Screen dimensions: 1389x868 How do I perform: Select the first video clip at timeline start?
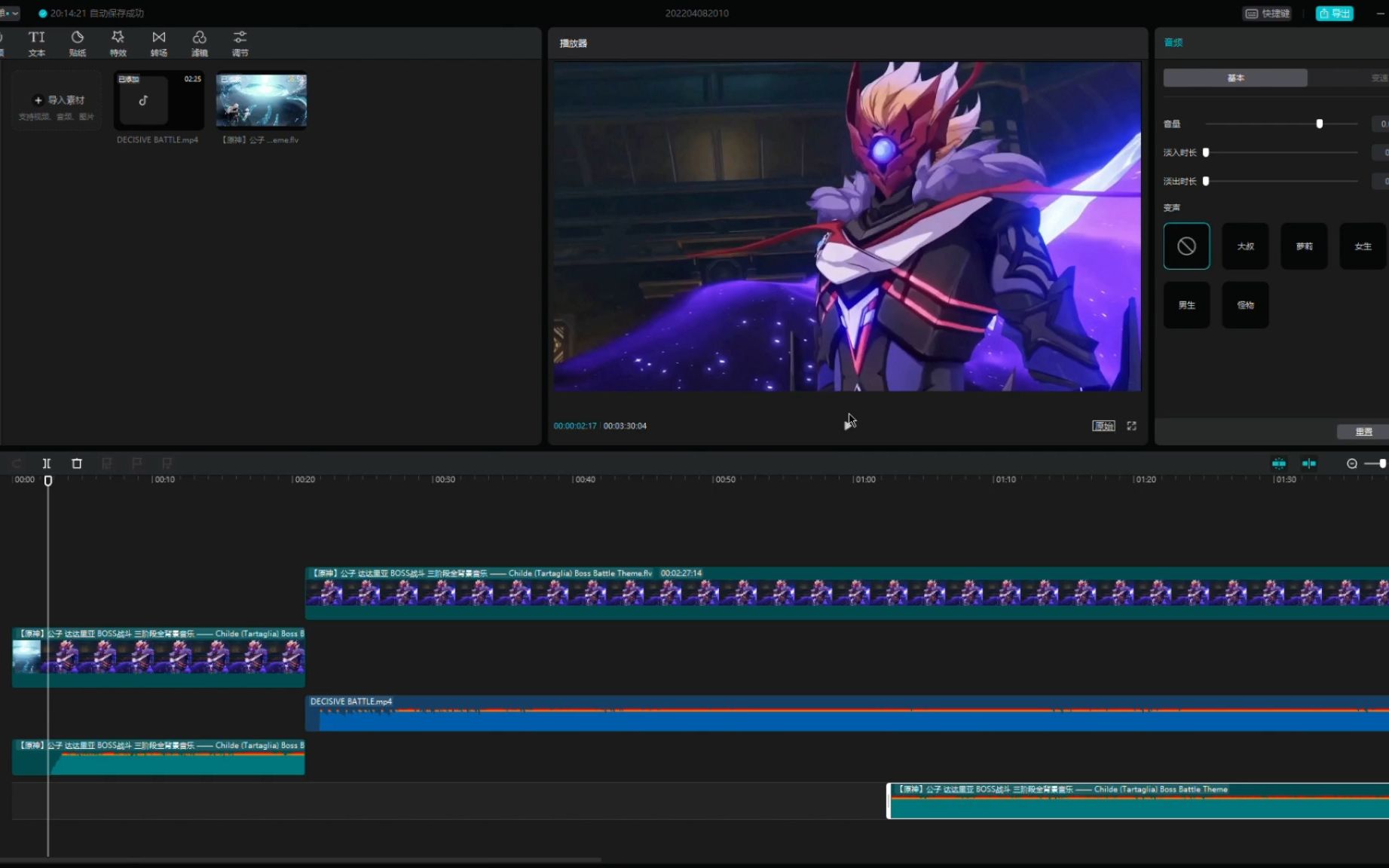(x=158, y=657)
